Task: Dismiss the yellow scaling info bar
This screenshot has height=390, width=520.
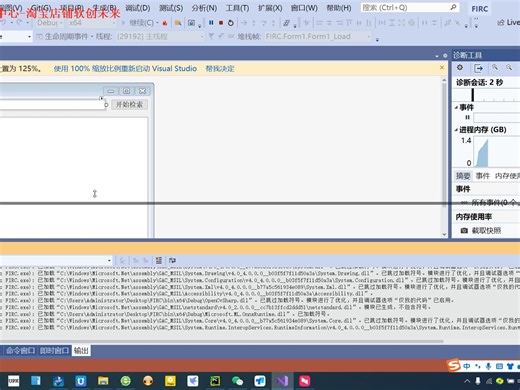Action: [442, 68]
